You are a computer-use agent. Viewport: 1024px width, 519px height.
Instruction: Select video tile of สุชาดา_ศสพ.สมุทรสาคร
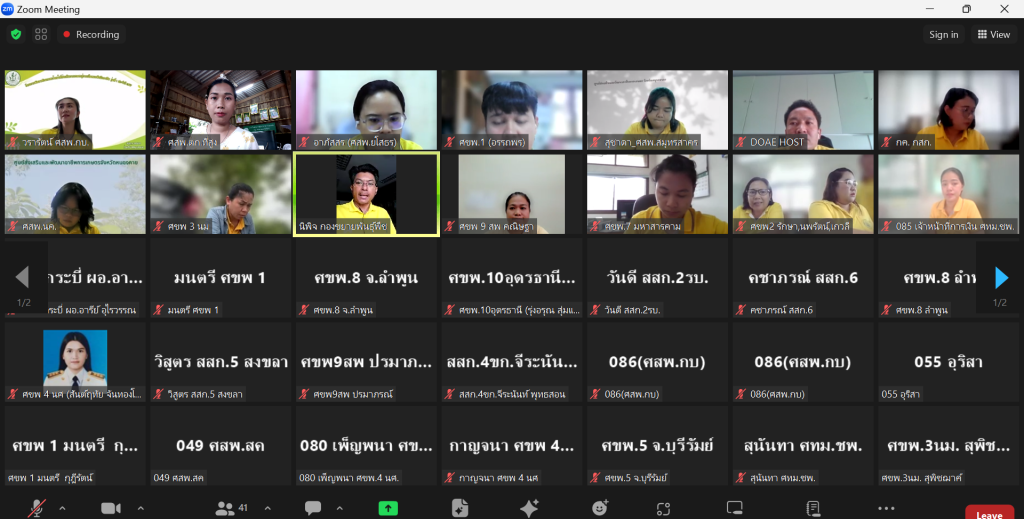pos(657,110)
